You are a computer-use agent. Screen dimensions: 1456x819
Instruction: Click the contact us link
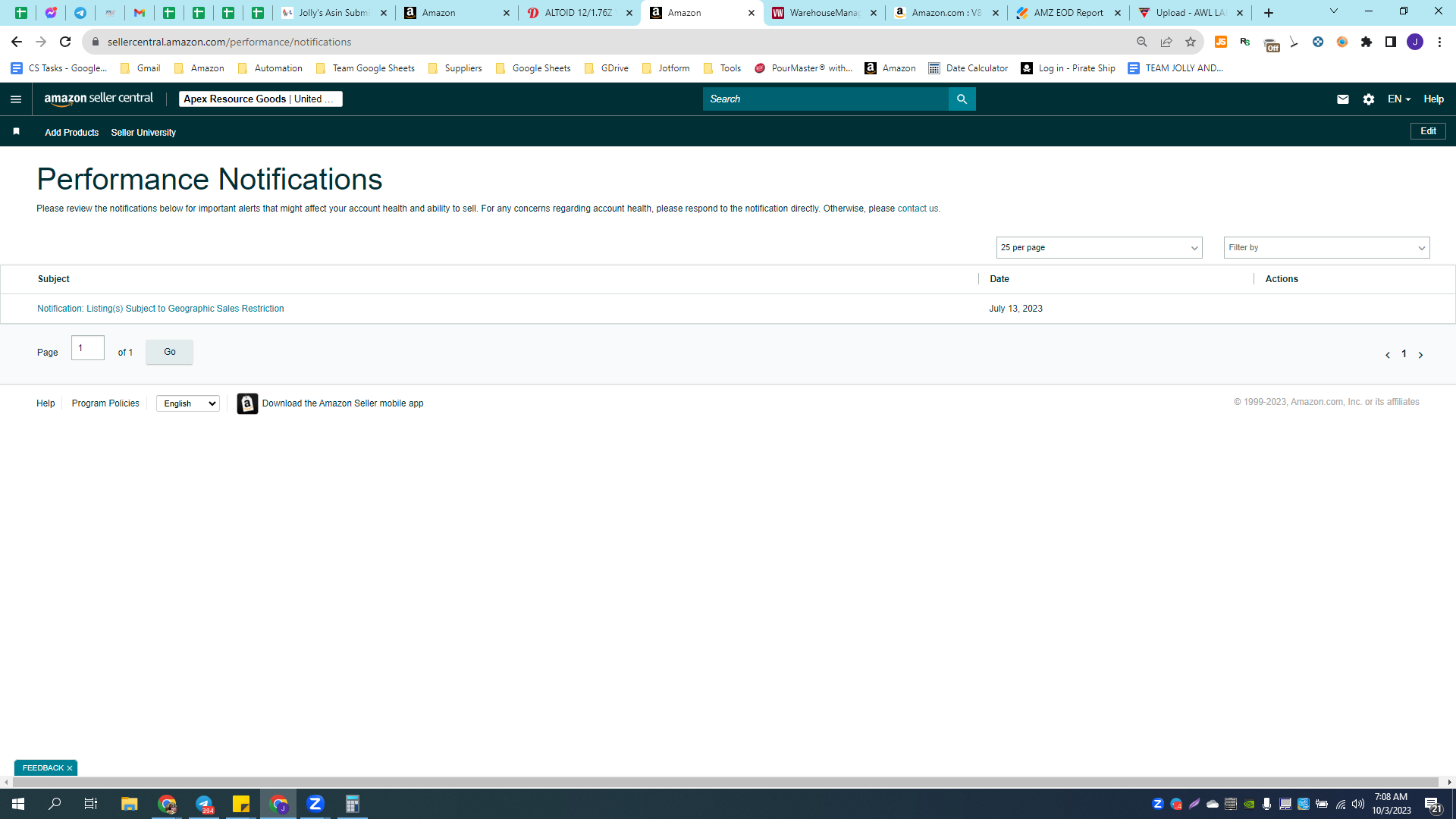pos(918,209)
